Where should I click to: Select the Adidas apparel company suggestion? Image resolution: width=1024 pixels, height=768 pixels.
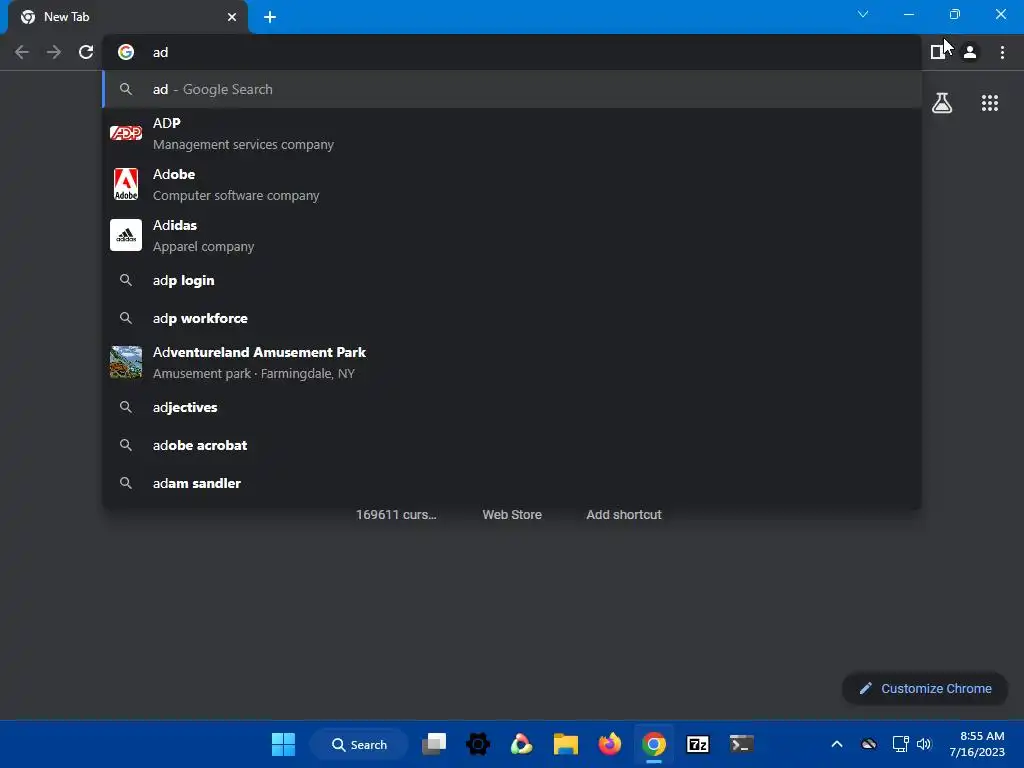coord(512,235)
